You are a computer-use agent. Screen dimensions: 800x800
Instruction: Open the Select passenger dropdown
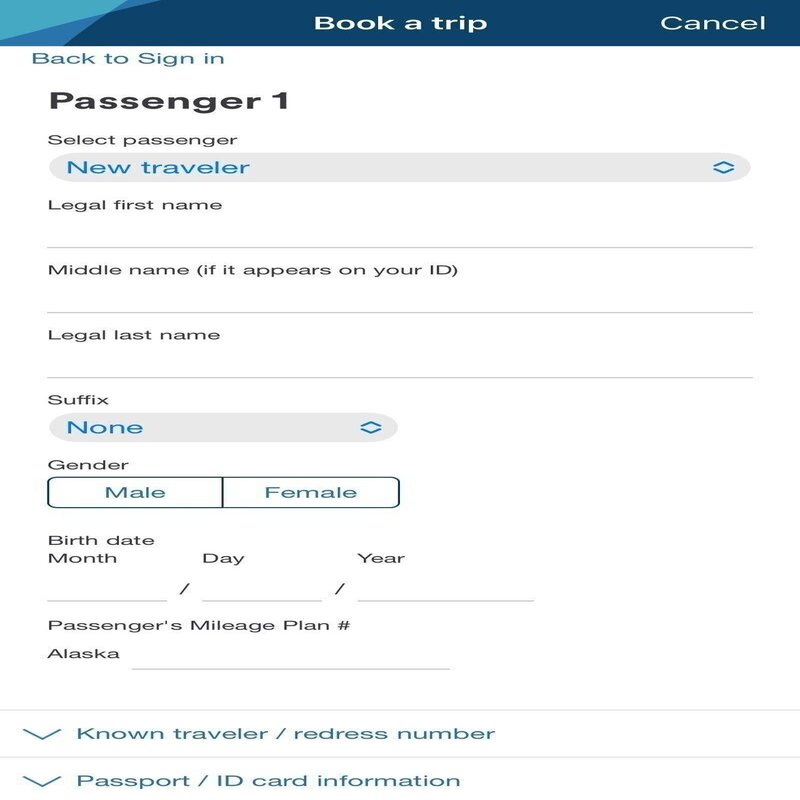398,168
